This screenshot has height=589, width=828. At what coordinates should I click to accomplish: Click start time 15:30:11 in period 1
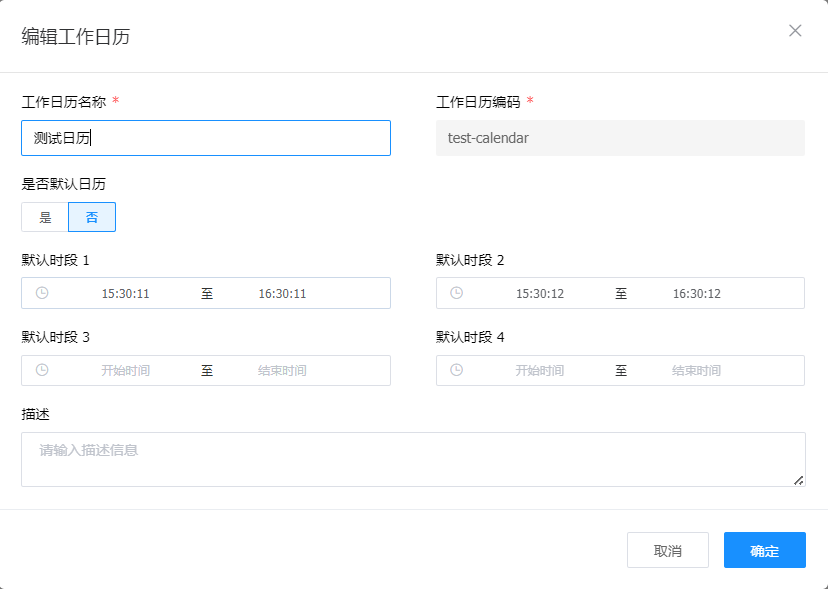[x=126, y=294]
